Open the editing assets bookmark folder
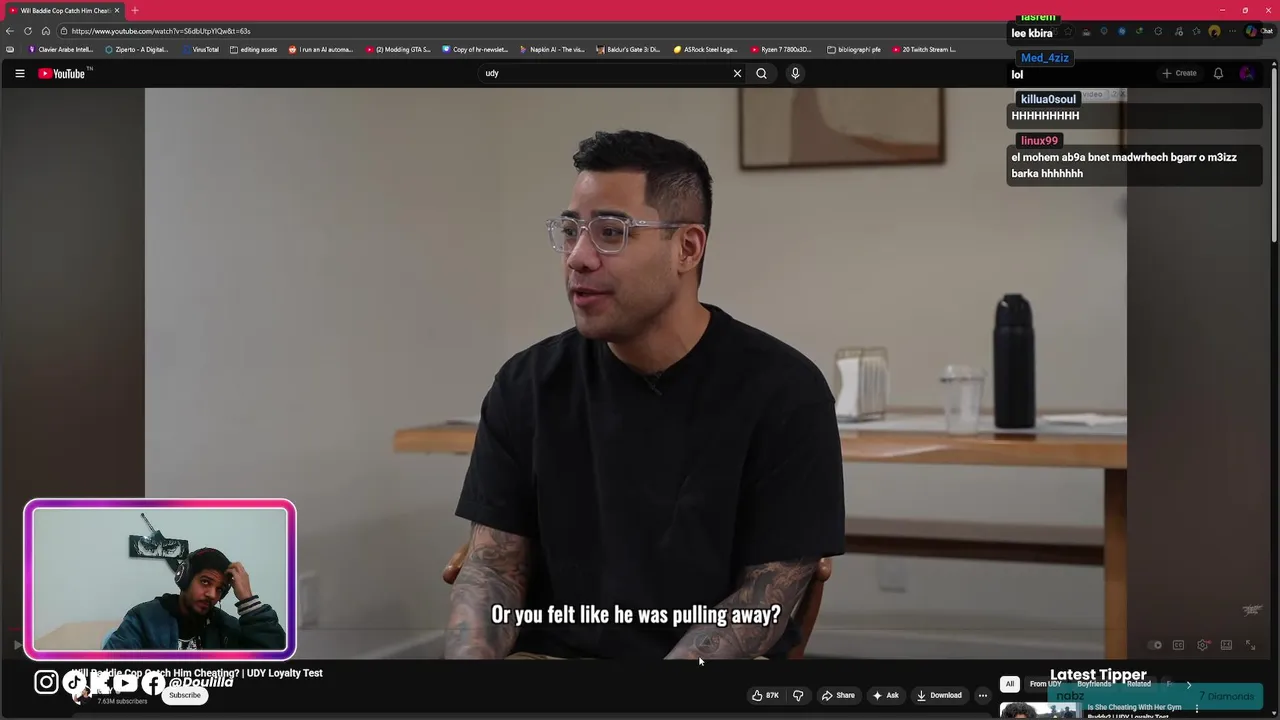Image resolution: width=1280 pixels, height=720 pixels. coord(253,49)
